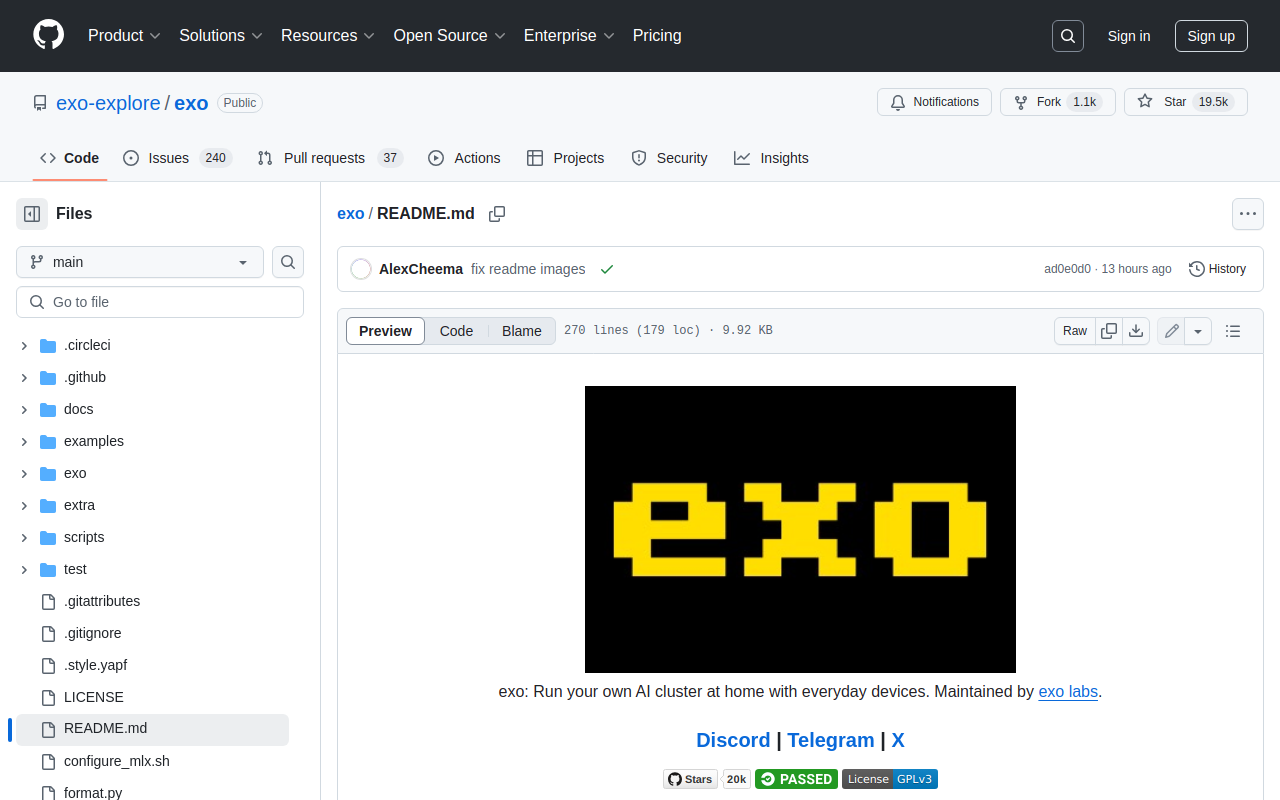This screenshot has height=800, width=1280.
Task: Go to Pull requests tab
Action: 323,158
